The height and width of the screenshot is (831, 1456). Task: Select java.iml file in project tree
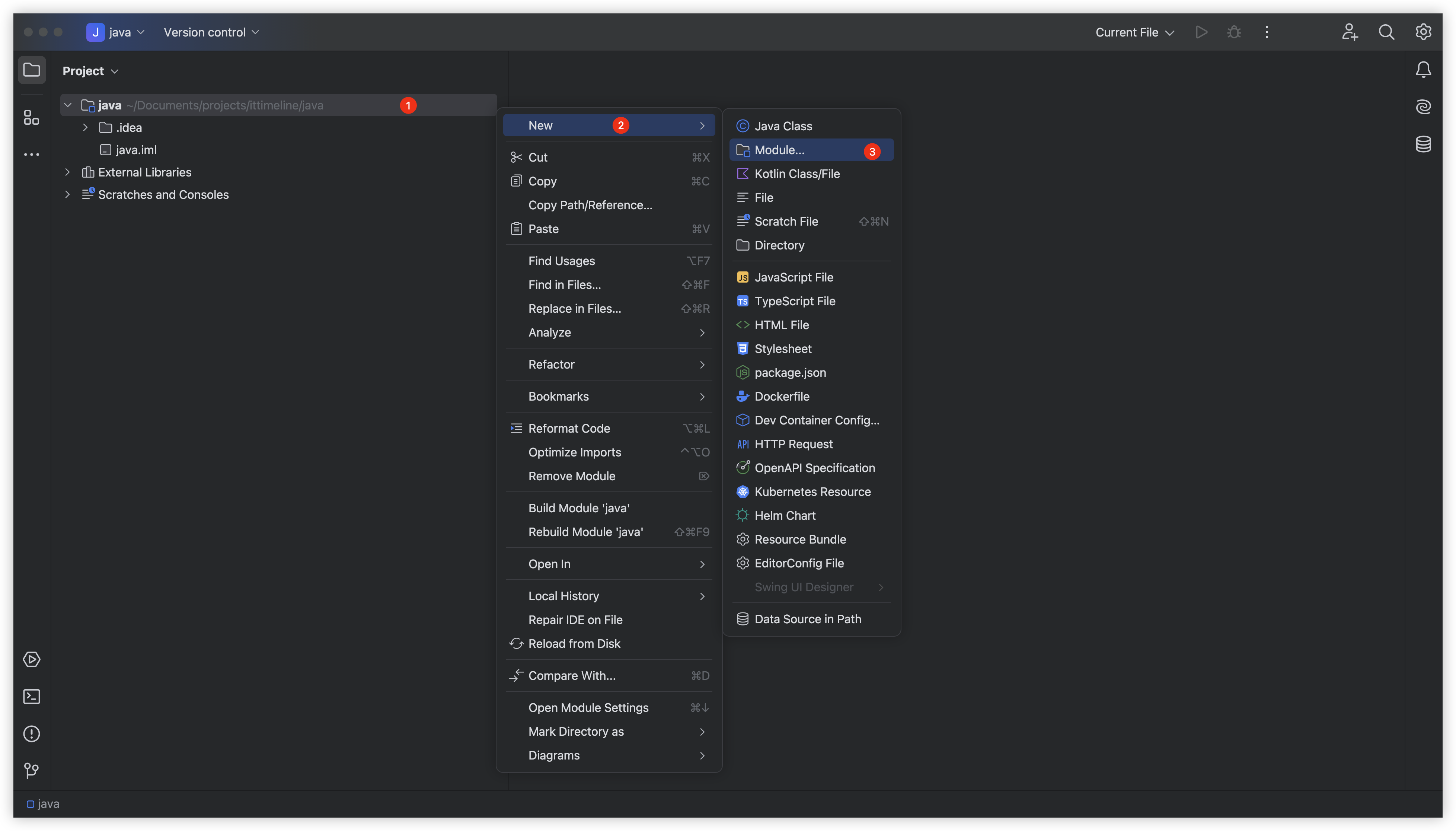tap(136, 150)
